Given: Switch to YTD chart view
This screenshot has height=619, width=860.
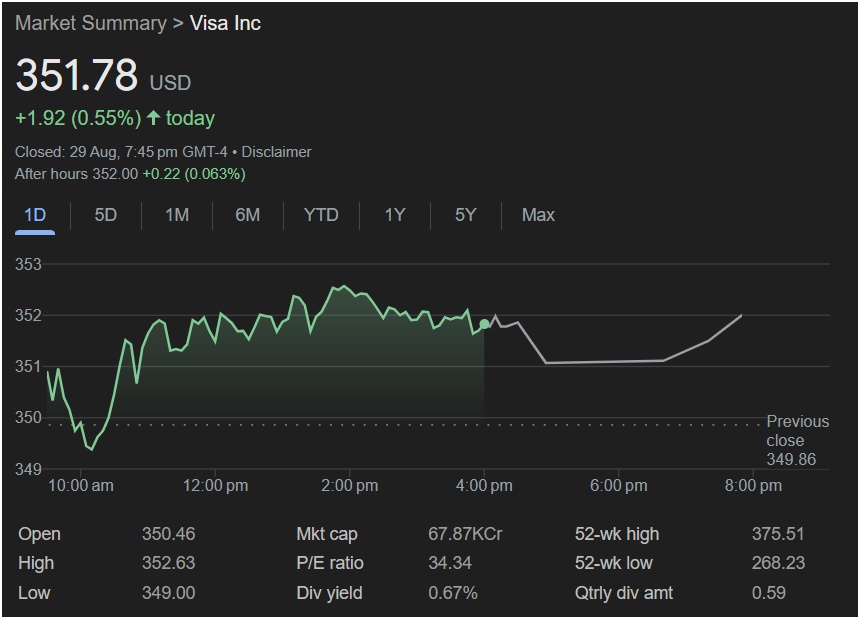Looking at the screenshot, I should click(x=321, y=215).
